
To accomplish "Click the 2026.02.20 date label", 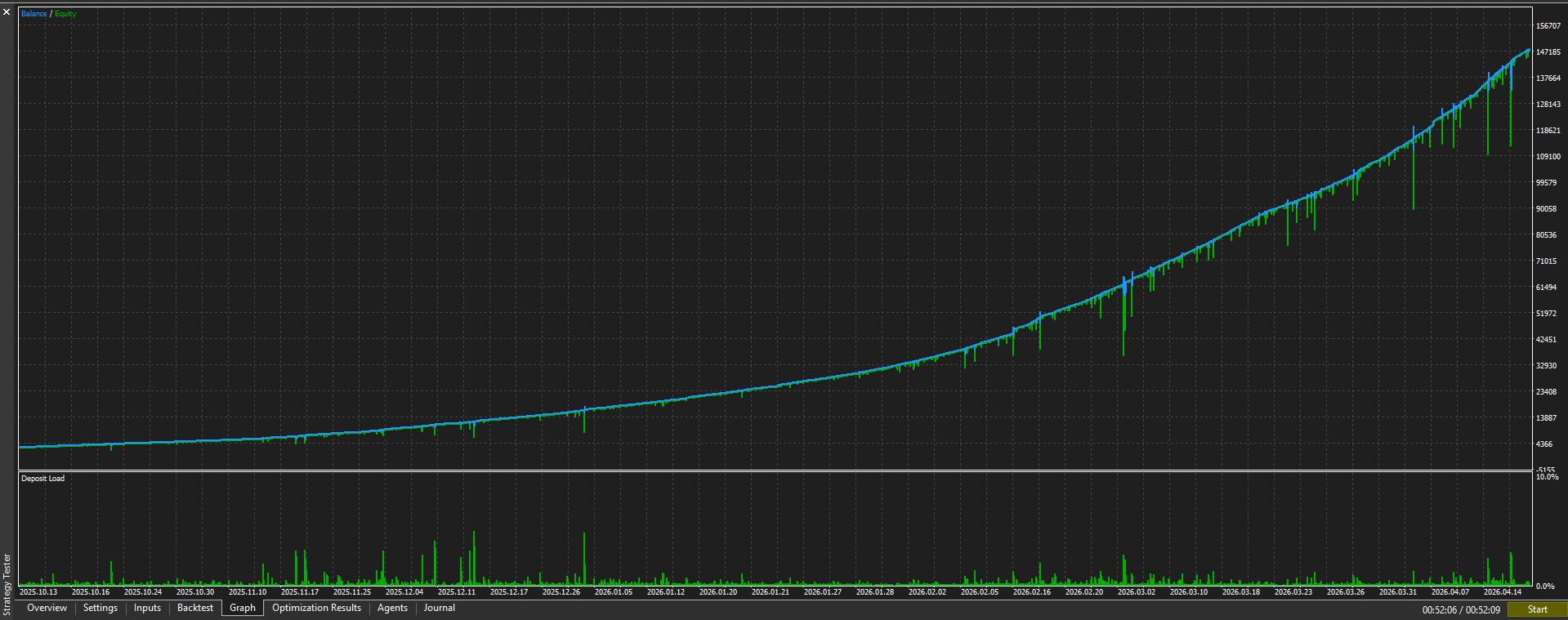I will pos(1084,592).
